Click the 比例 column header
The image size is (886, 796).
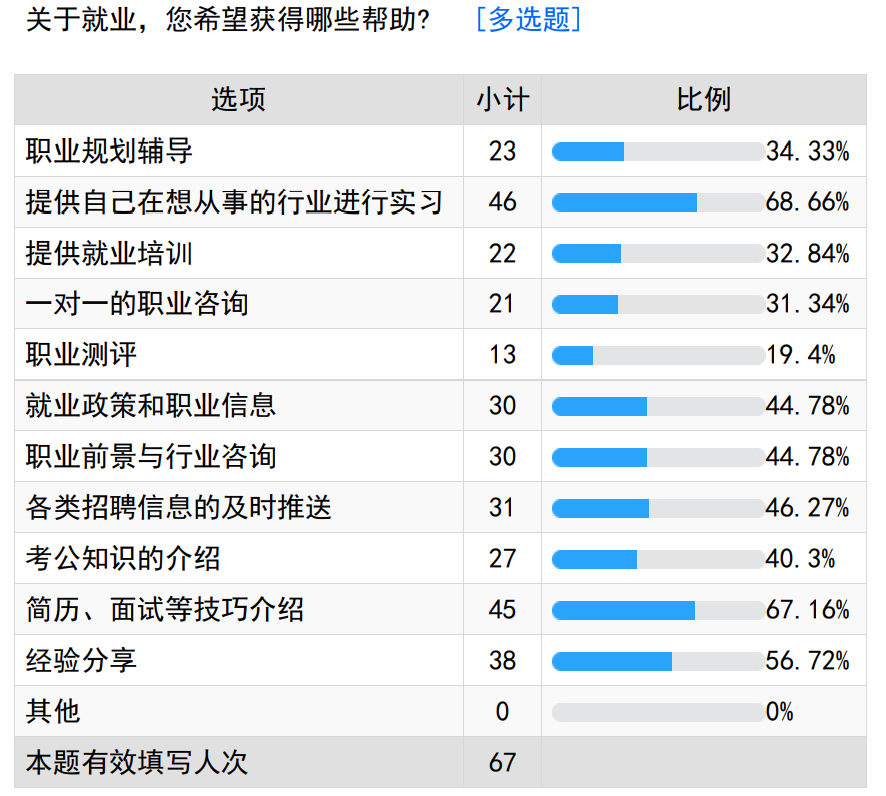coord(703,100)
